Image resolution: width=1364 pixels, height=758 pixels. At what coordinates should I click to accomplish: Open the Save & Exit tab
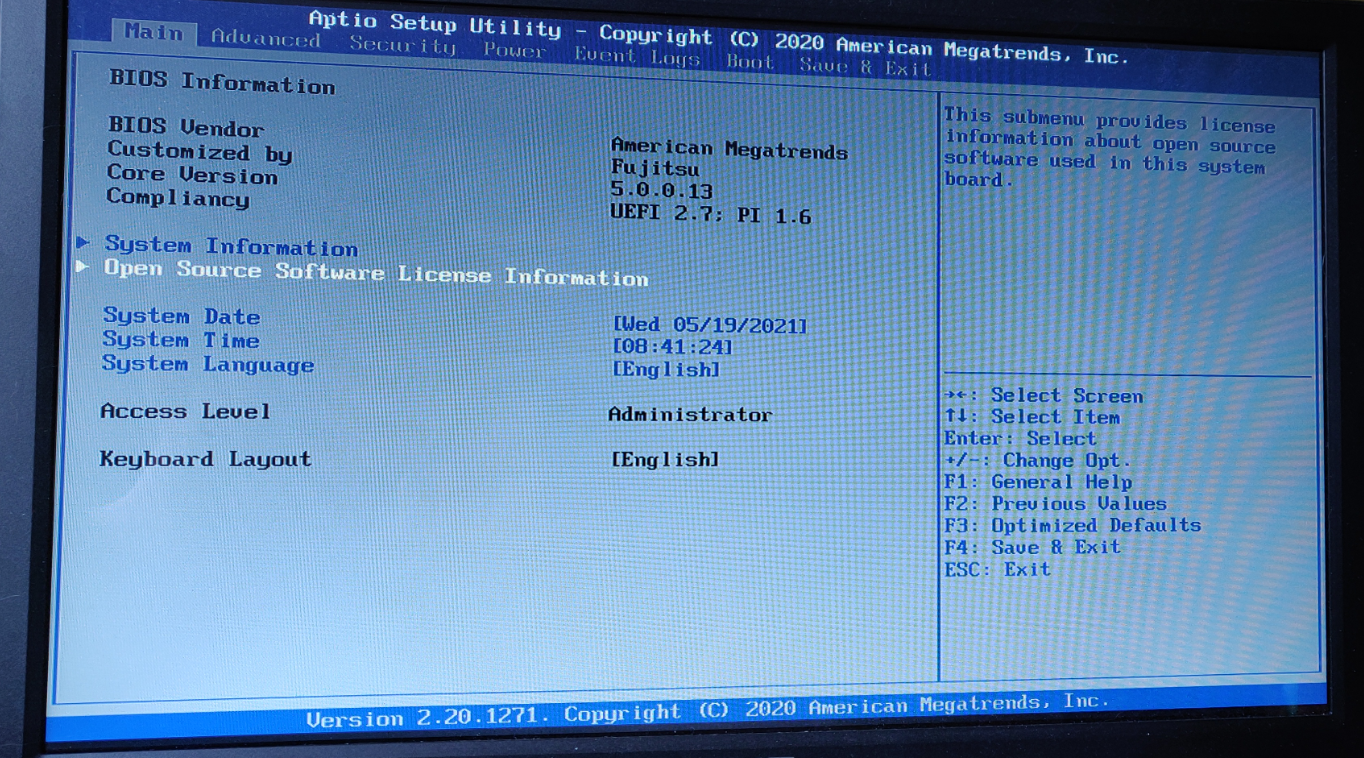click(x=866, y=67)
